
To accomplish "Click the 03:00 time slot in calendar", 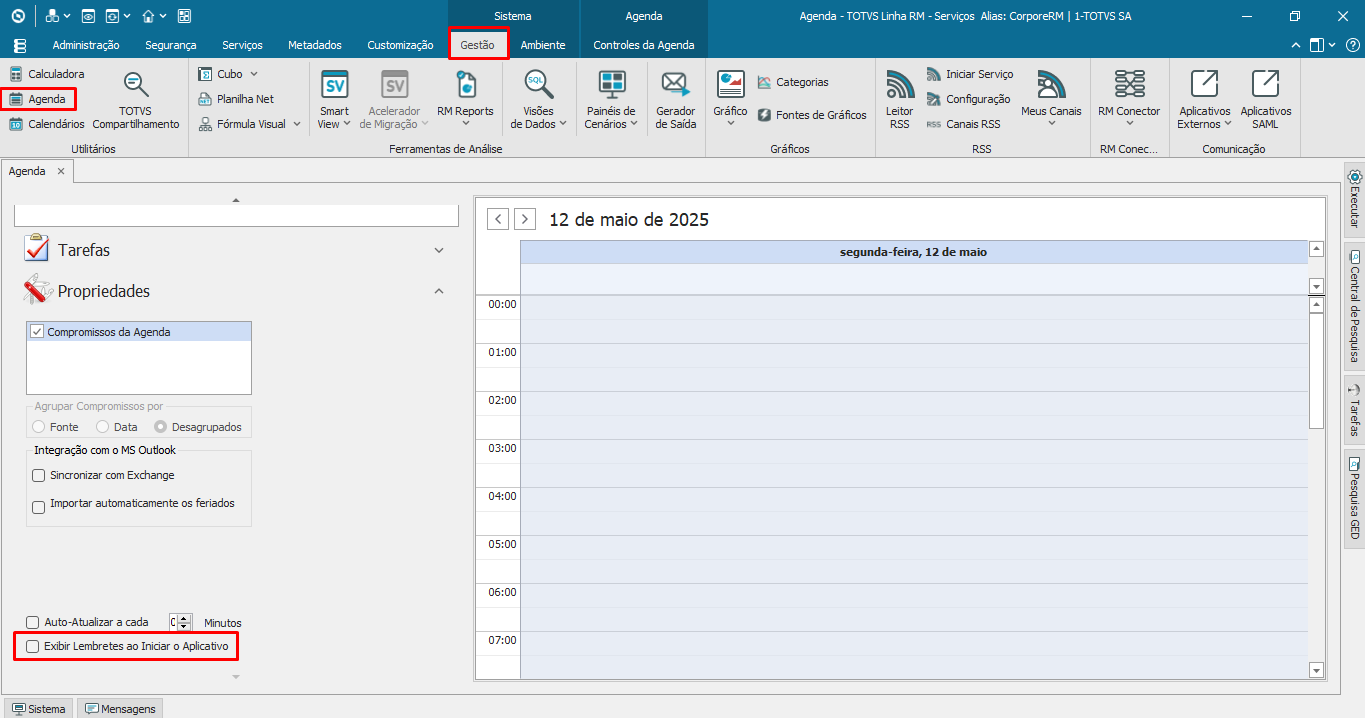I will (914, 452).
